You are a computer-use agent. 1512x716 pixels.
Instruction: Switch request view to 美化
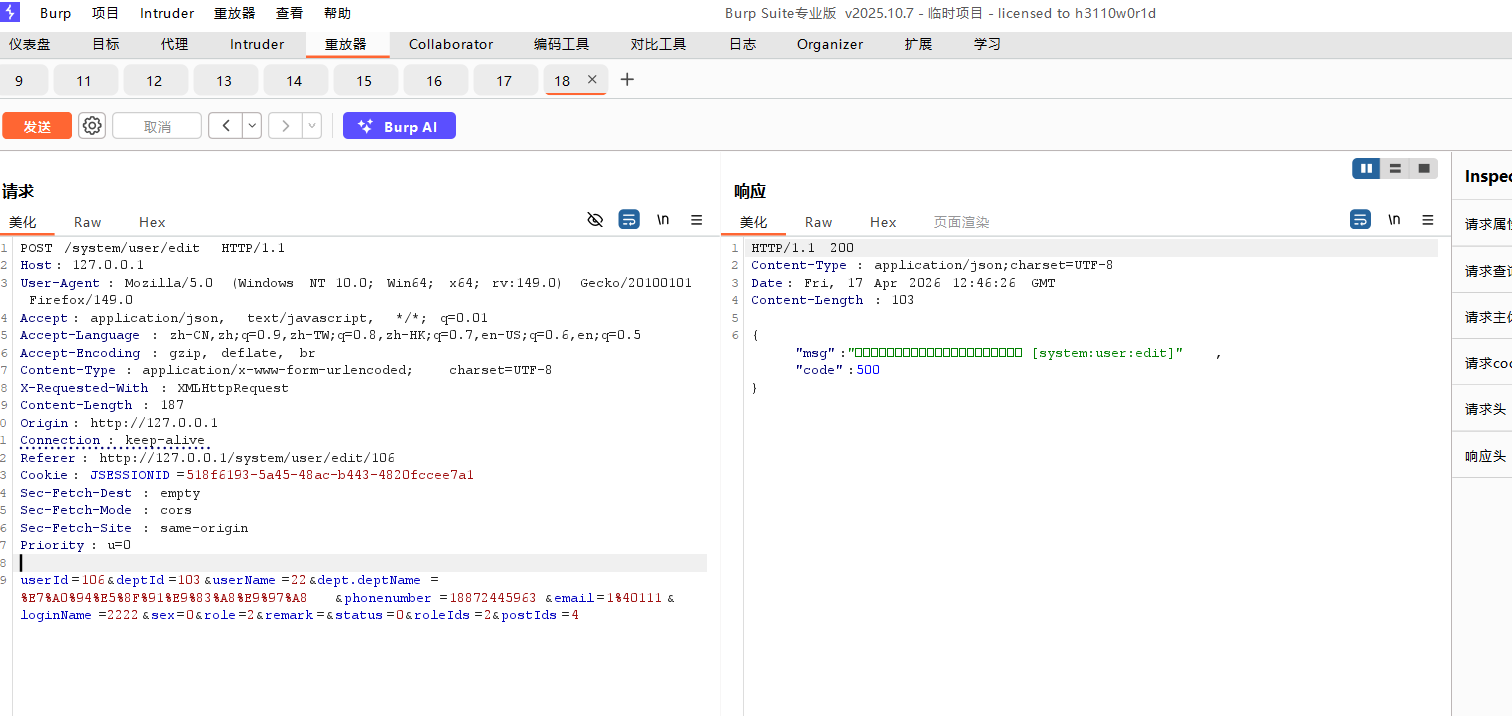23,222
